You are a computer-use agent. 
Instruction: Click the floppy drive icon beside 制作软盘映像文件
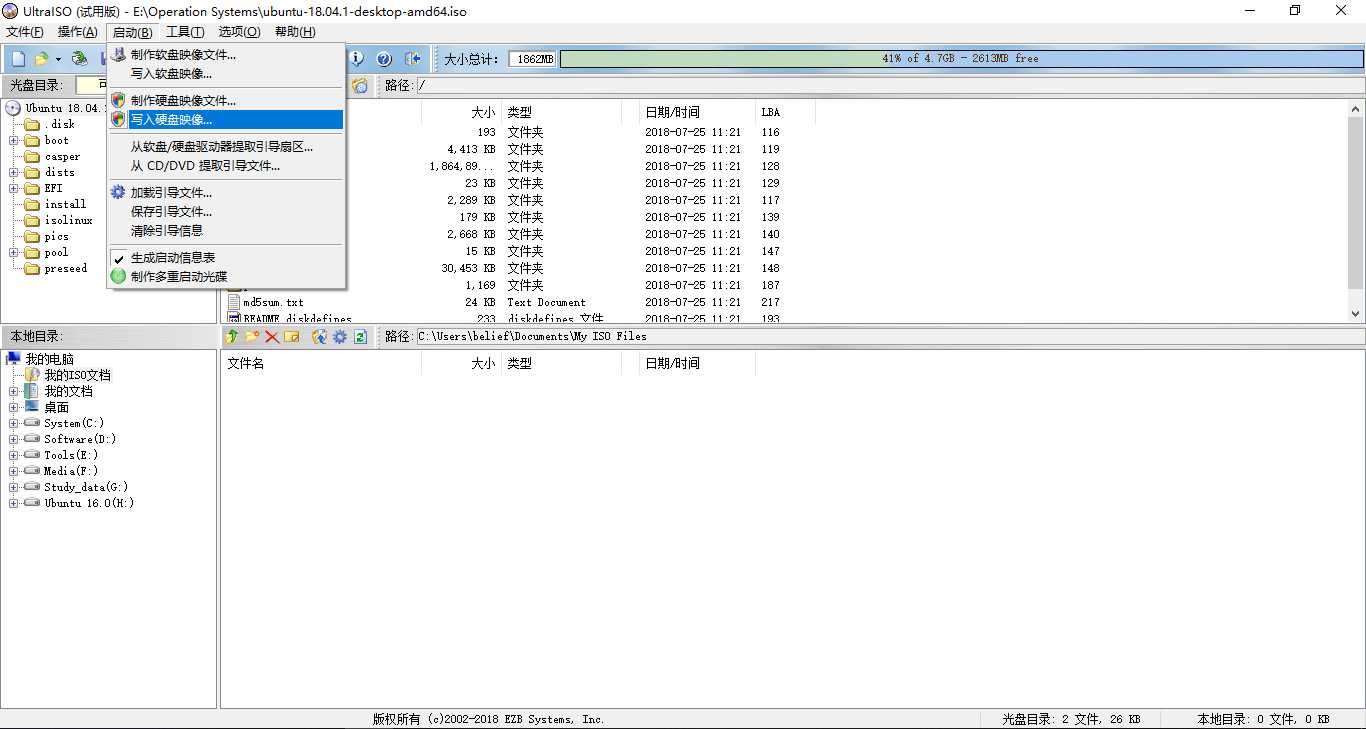(x=118, y=54)
